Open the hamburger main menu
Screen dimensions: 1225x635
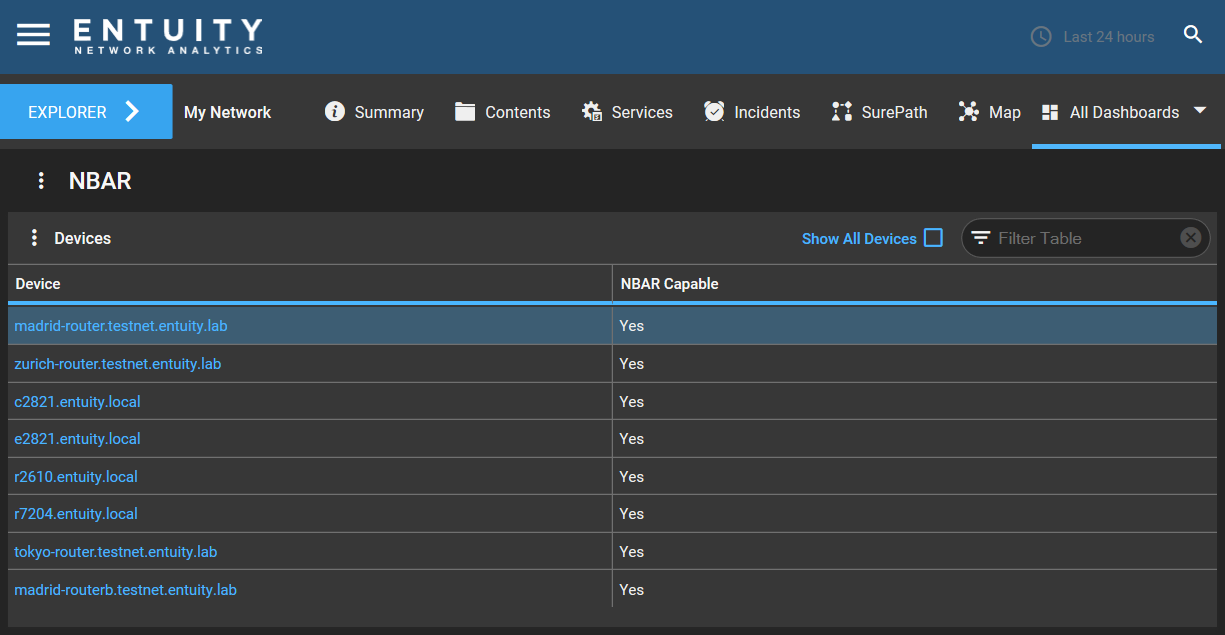[x=33, y=35]
